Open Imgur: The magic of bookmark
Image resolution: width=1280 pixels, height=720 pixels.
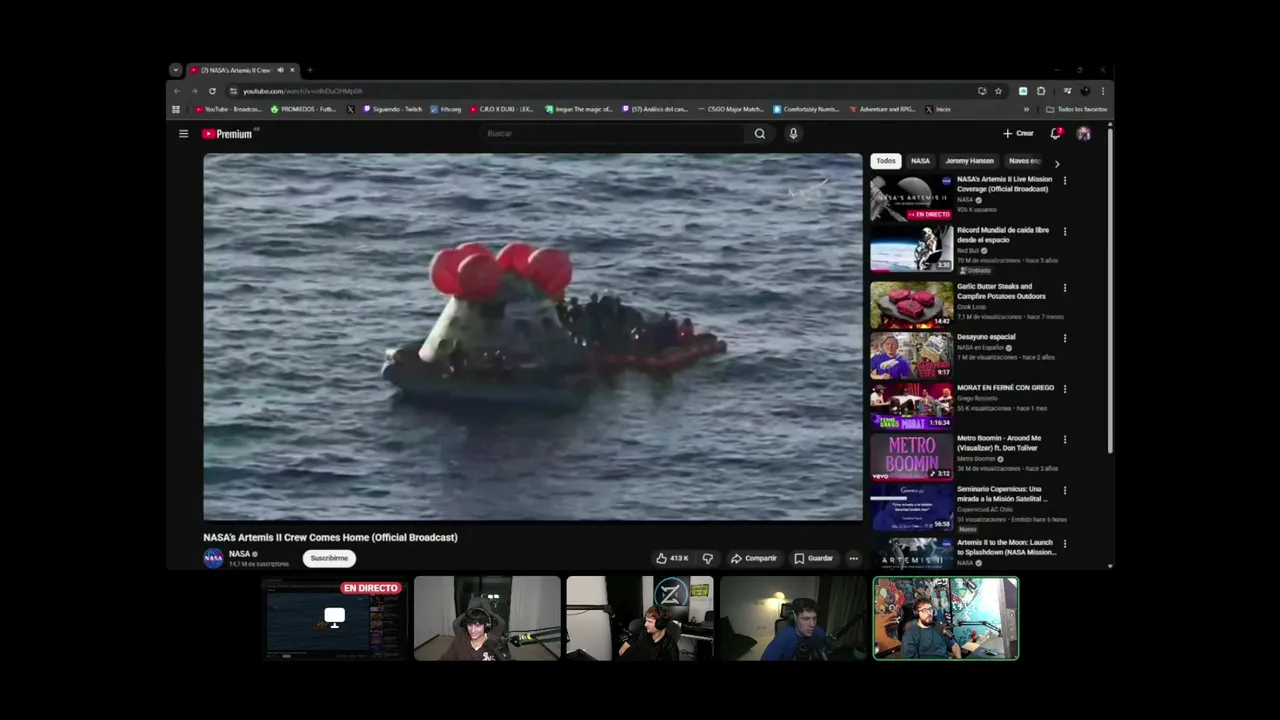580,109
